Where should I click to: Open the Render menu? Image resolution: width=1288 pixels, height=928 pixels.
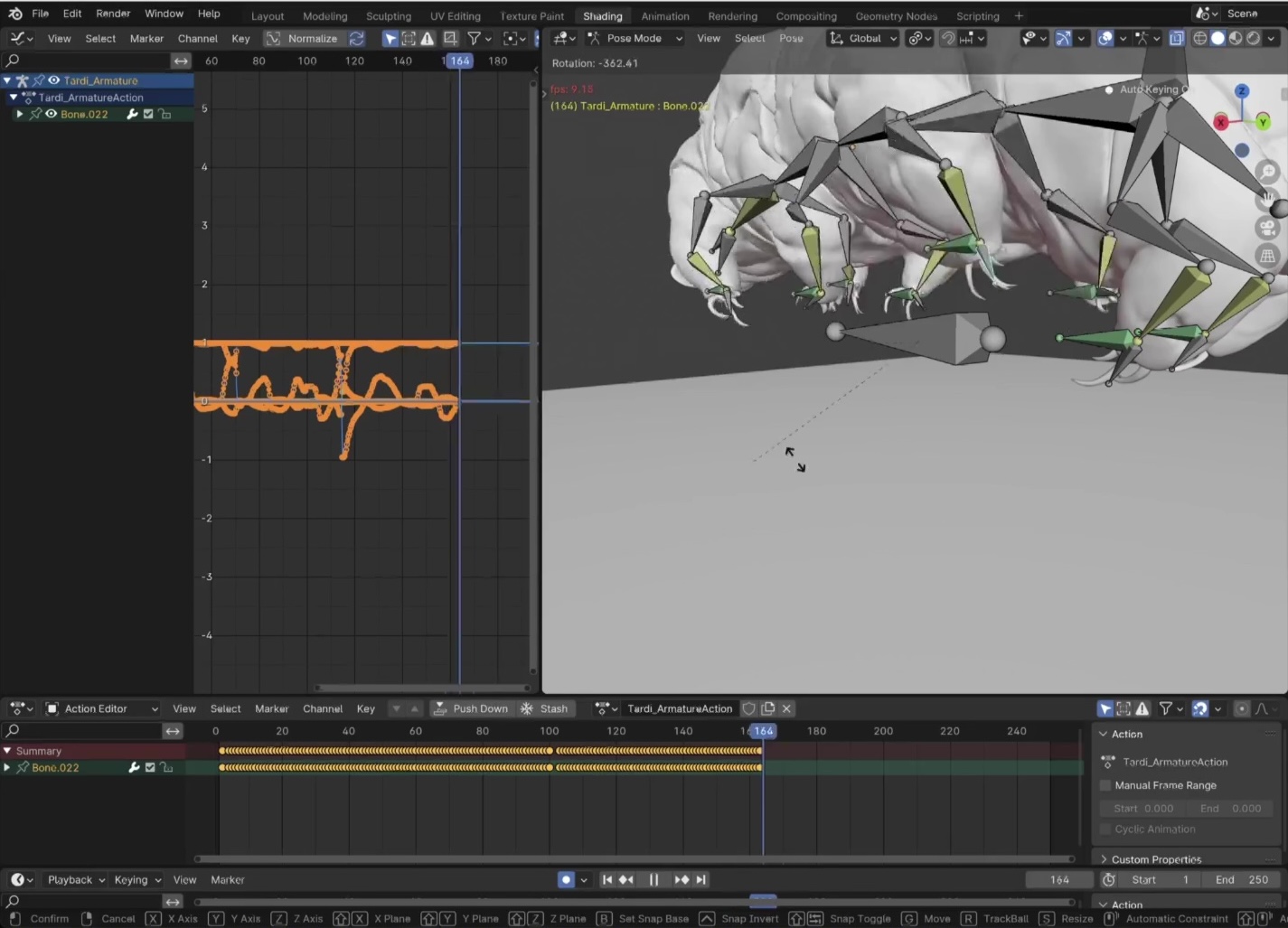[x=113, y=14]
